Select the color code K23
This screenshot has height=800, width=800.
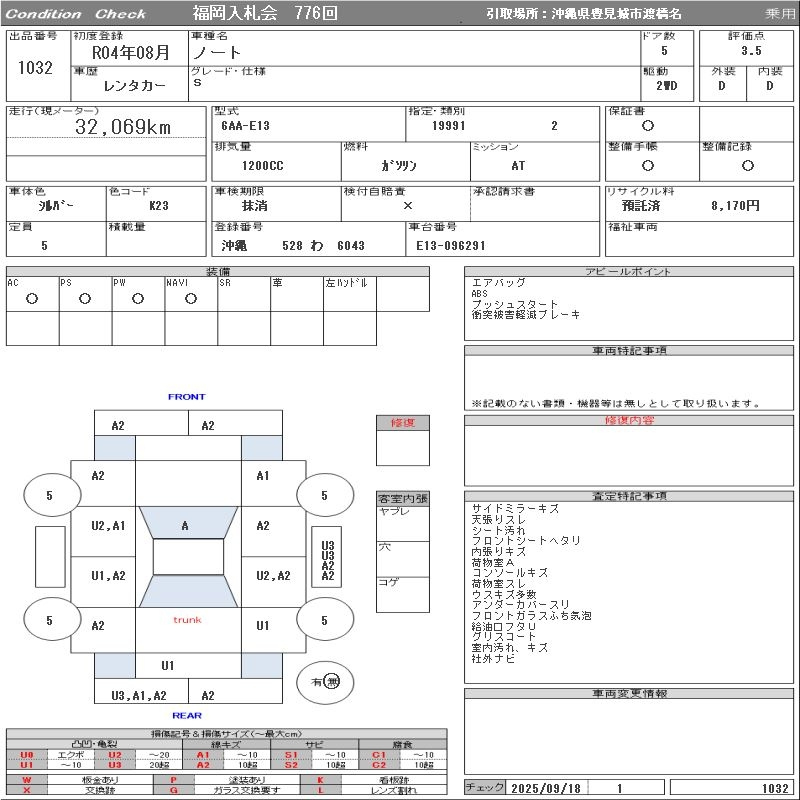[x=159, y=206]
